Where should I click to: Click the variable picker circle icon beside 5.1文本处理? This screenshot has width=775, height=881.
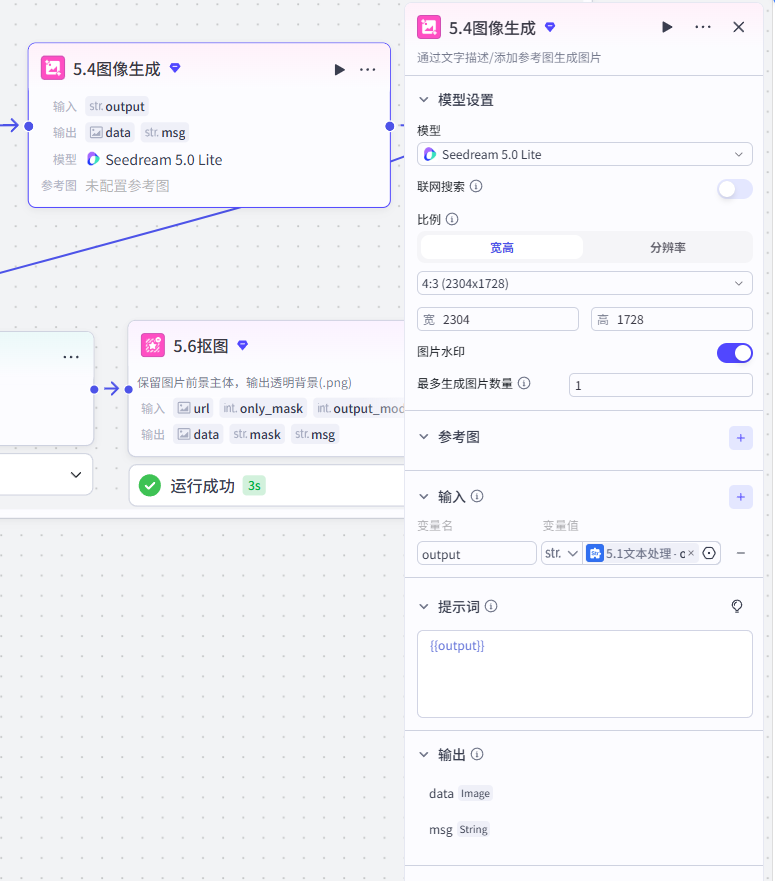click(709, 553)
